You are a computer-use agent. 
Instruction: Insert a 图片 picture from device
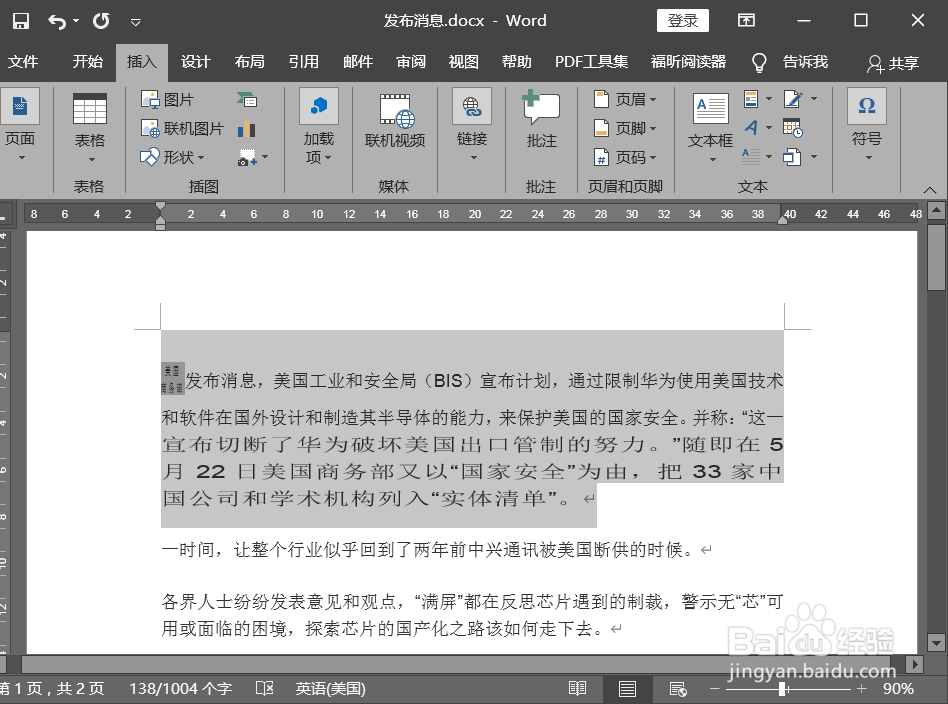(167, 99)
